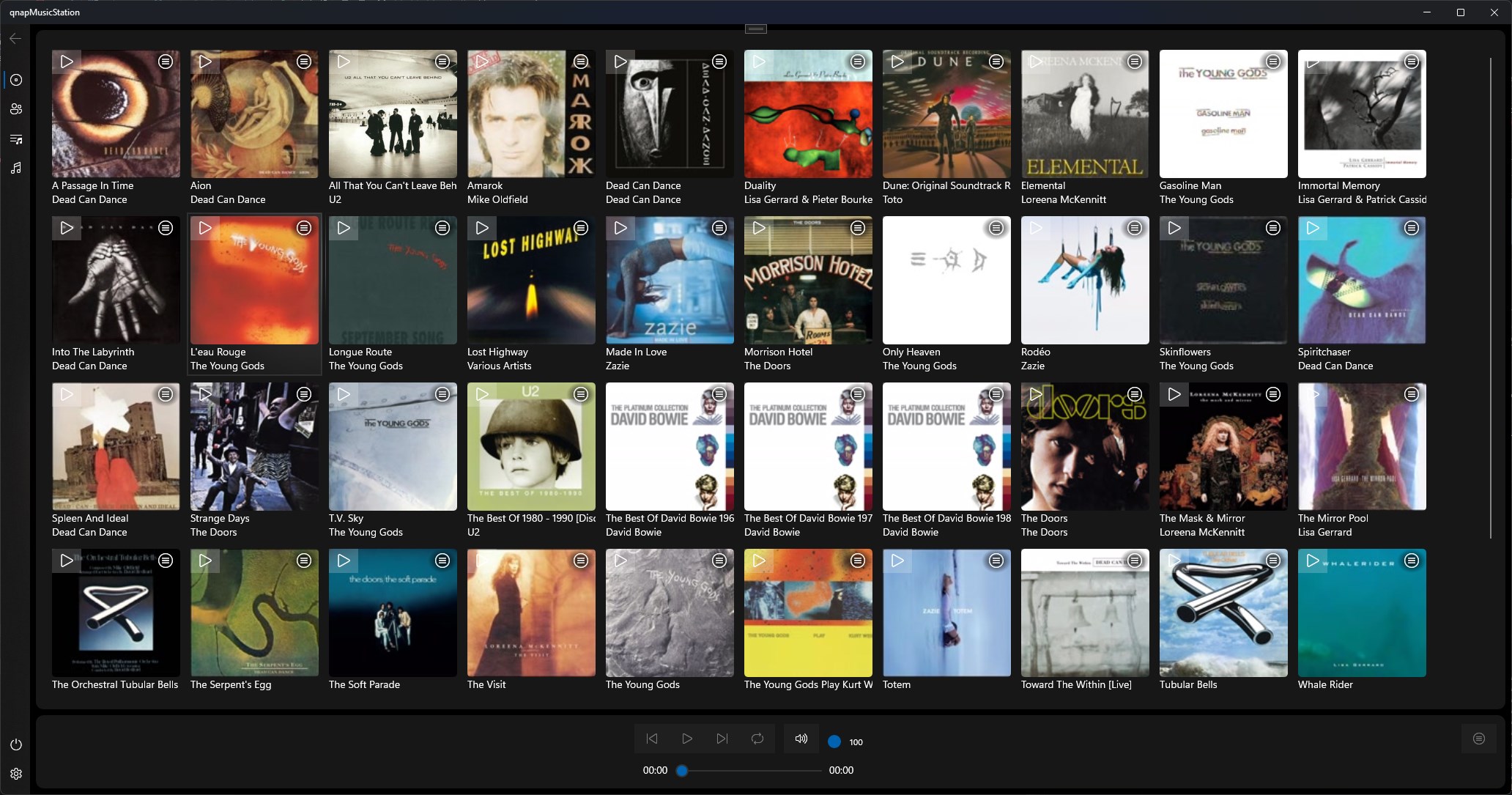The height and width of the screenshot is (795, 1512).
Task: Play the Morrison Hotel album
Action: tap(759, 228)
